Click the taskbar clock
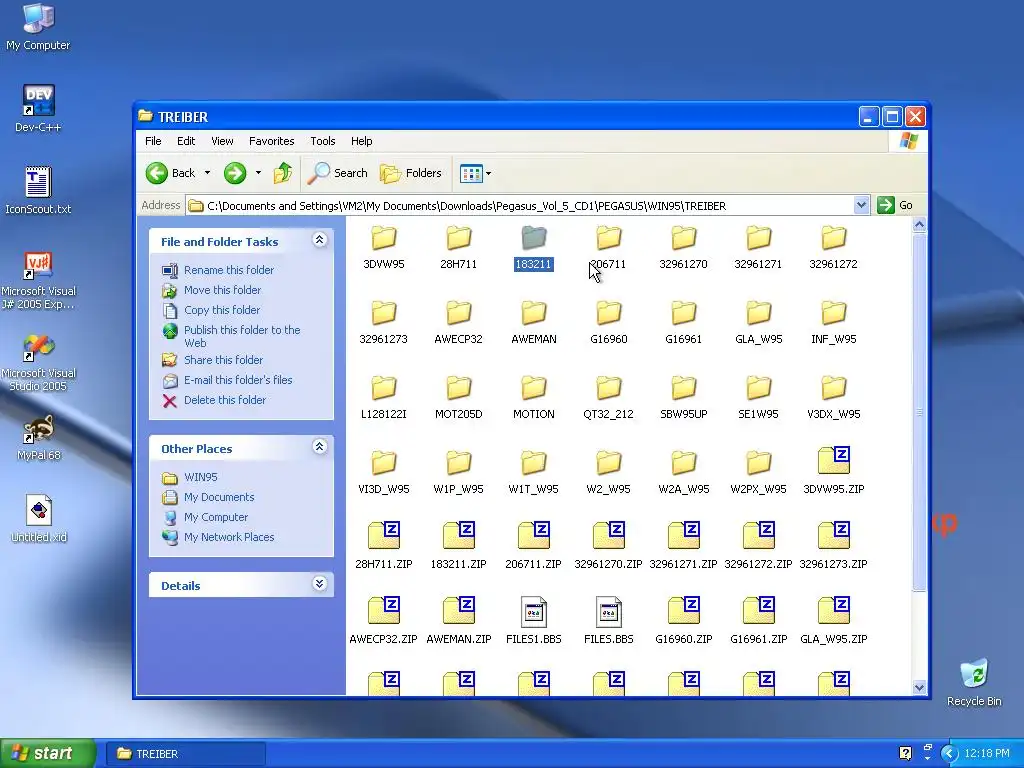Image resolution: width=1024 pixels, height=768 pixels. click(987, 754)
